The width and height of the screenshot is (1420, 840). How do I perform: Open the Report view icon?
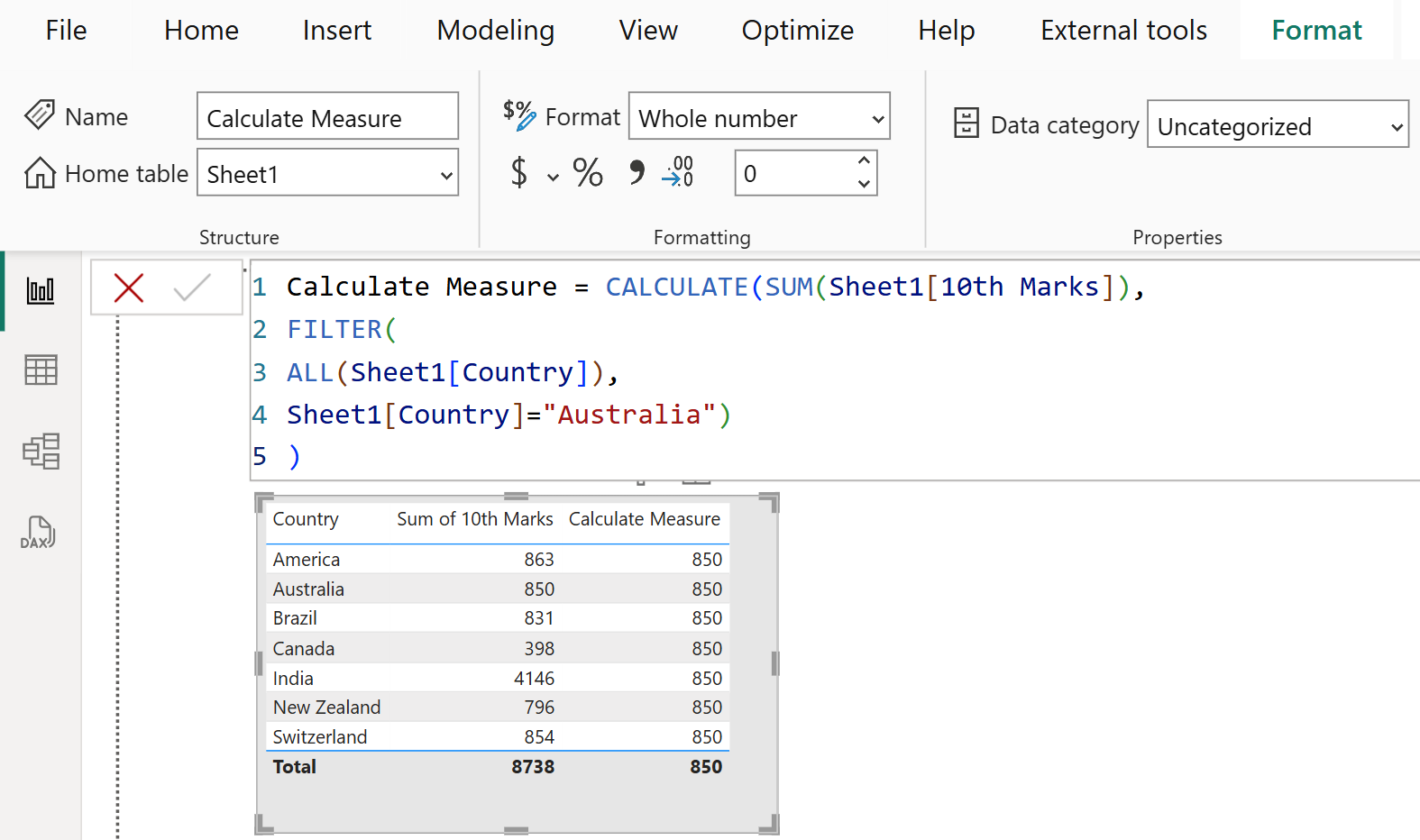tap(41, 291)
